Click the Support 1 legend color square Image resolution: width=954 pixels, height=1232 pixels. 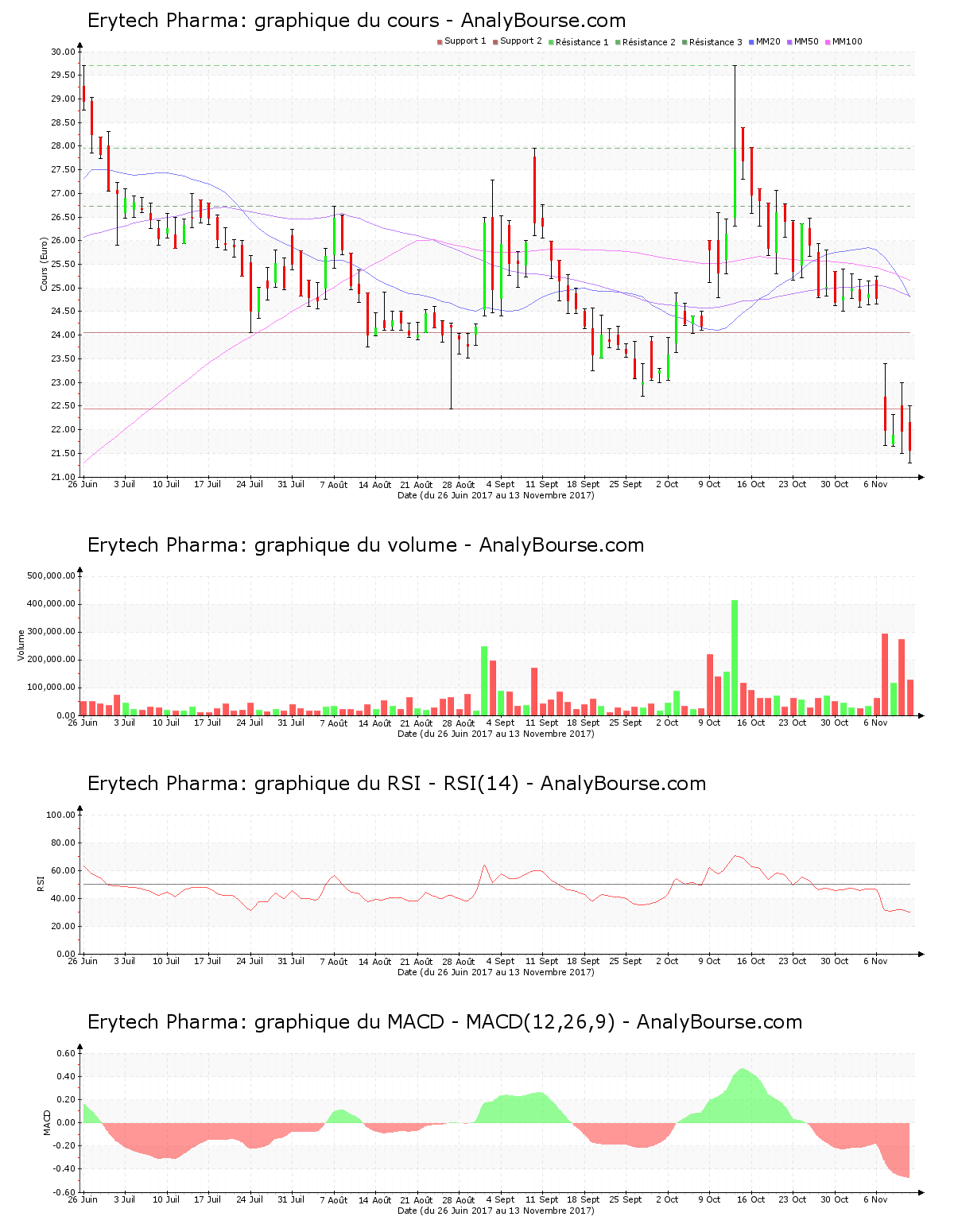440,42
